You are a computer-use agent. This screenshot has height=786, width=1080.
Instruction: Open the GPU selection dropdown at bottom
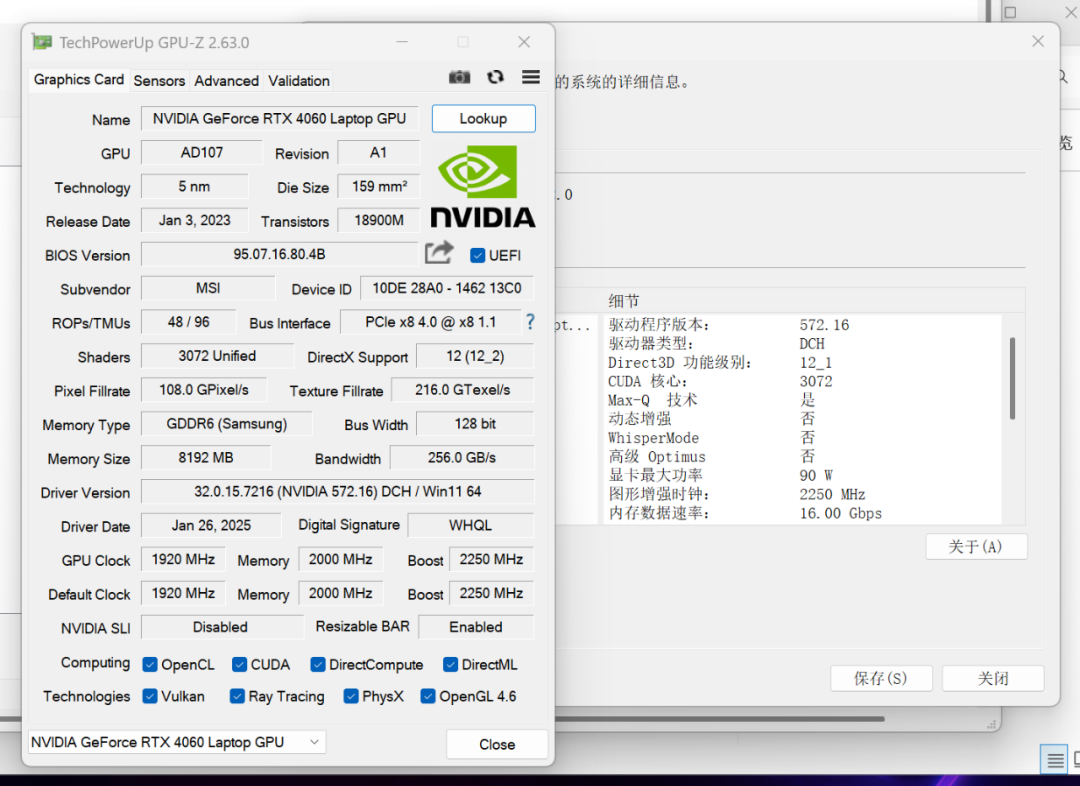pyautogui.click(x=177, y=742)
